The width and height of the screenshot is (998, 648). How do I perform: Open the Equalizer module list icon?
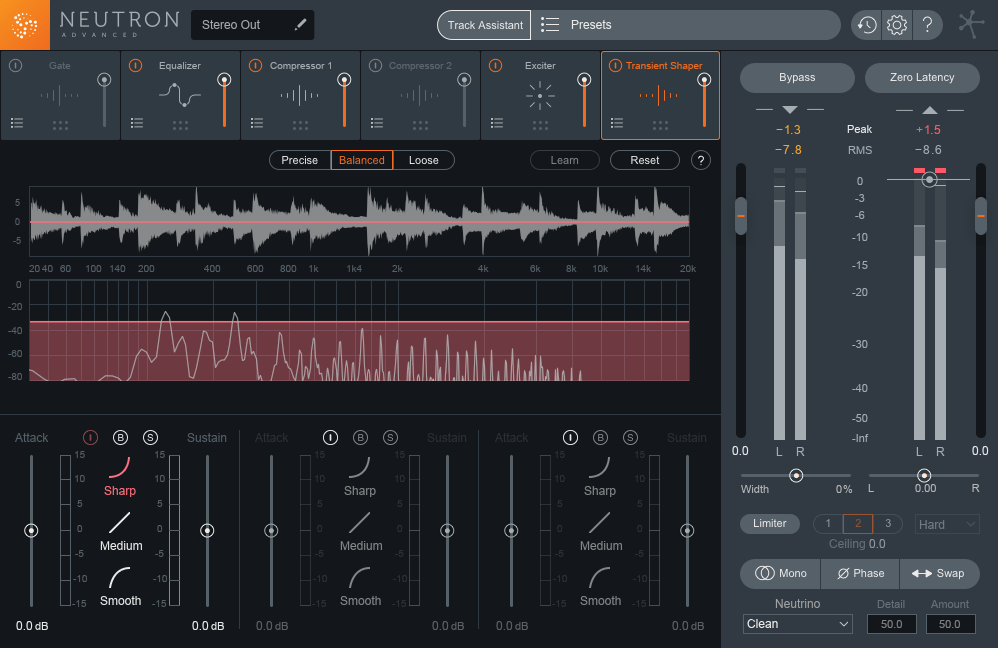[137, 123]
